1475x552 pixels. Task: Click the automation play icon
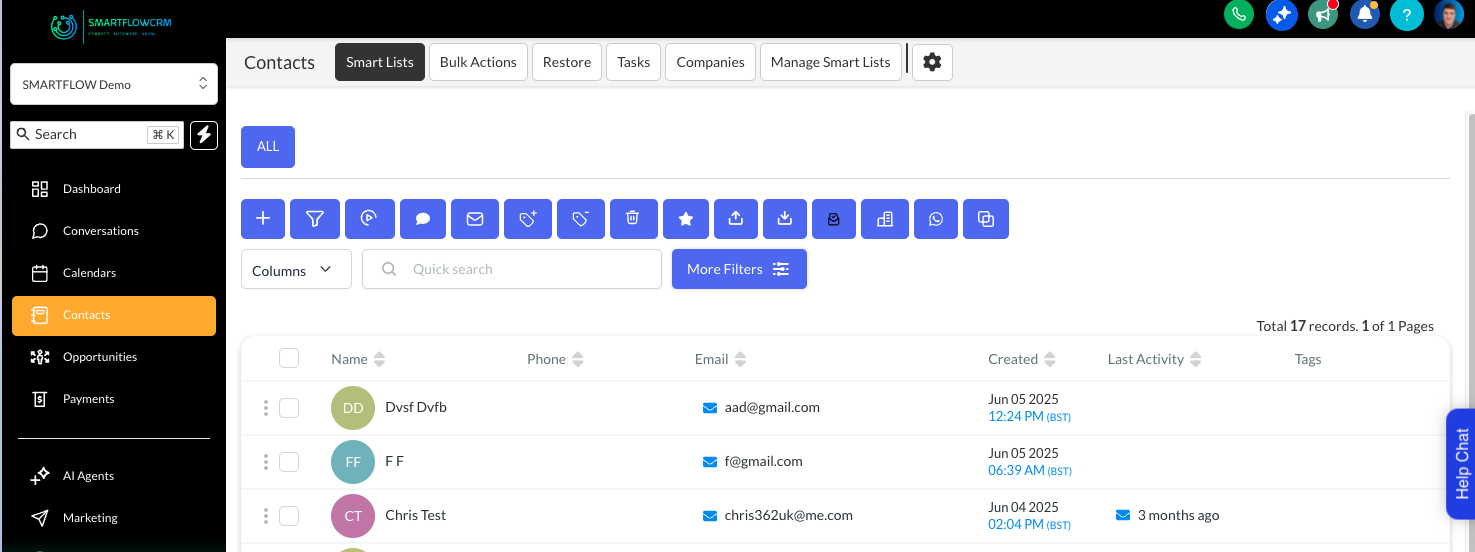tap(369, 219)
